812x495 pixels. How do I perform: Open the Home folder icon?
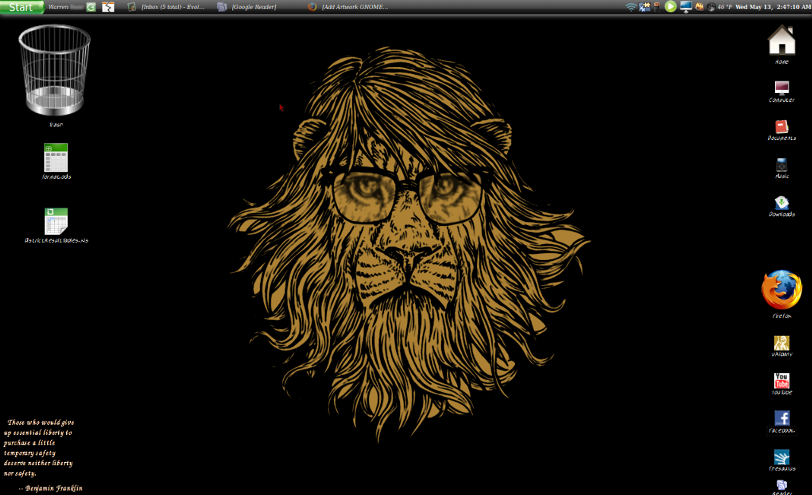[x=781, y=40]
